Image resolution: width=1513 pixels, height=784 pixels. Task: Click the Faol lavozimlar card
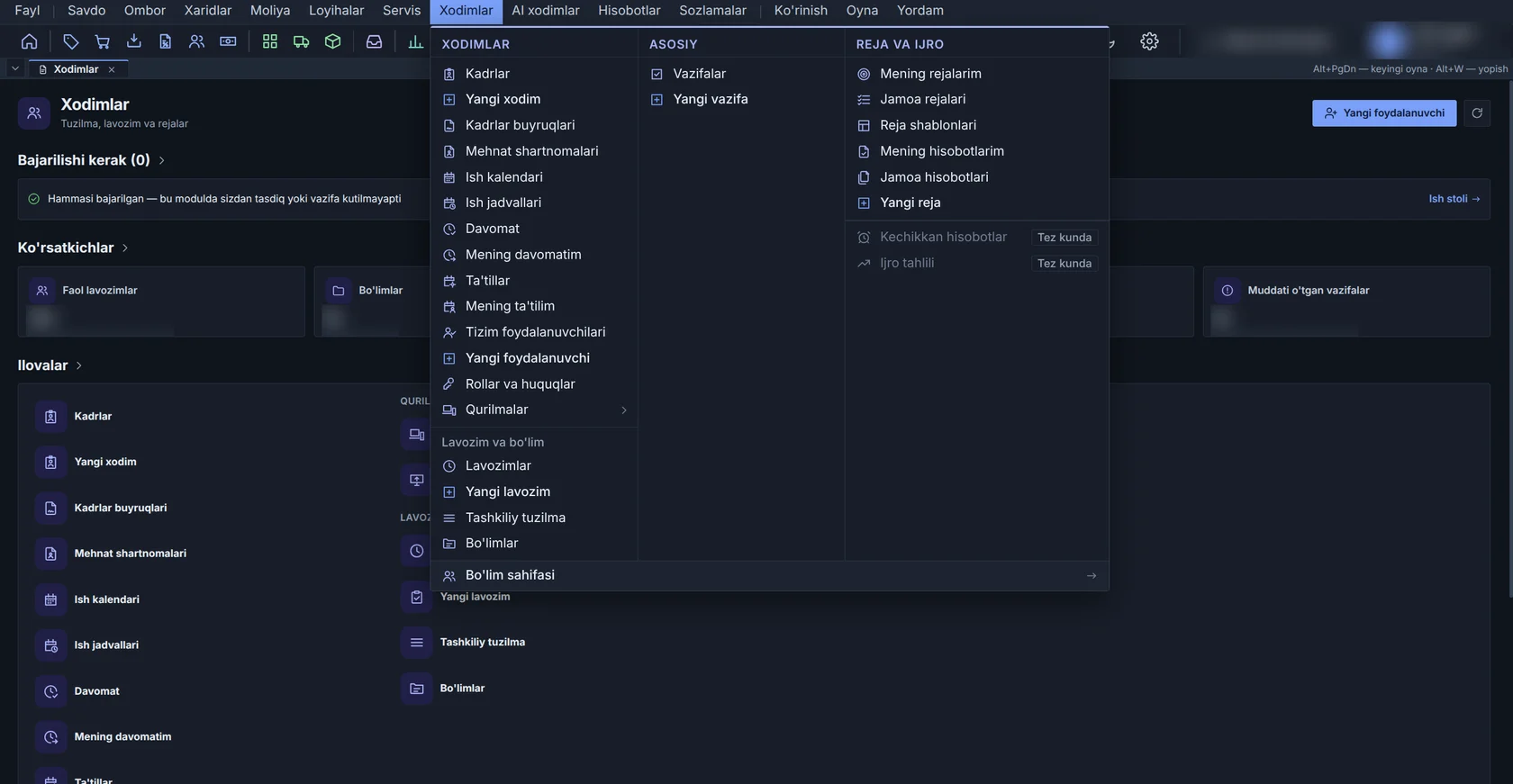click(161, 302)
